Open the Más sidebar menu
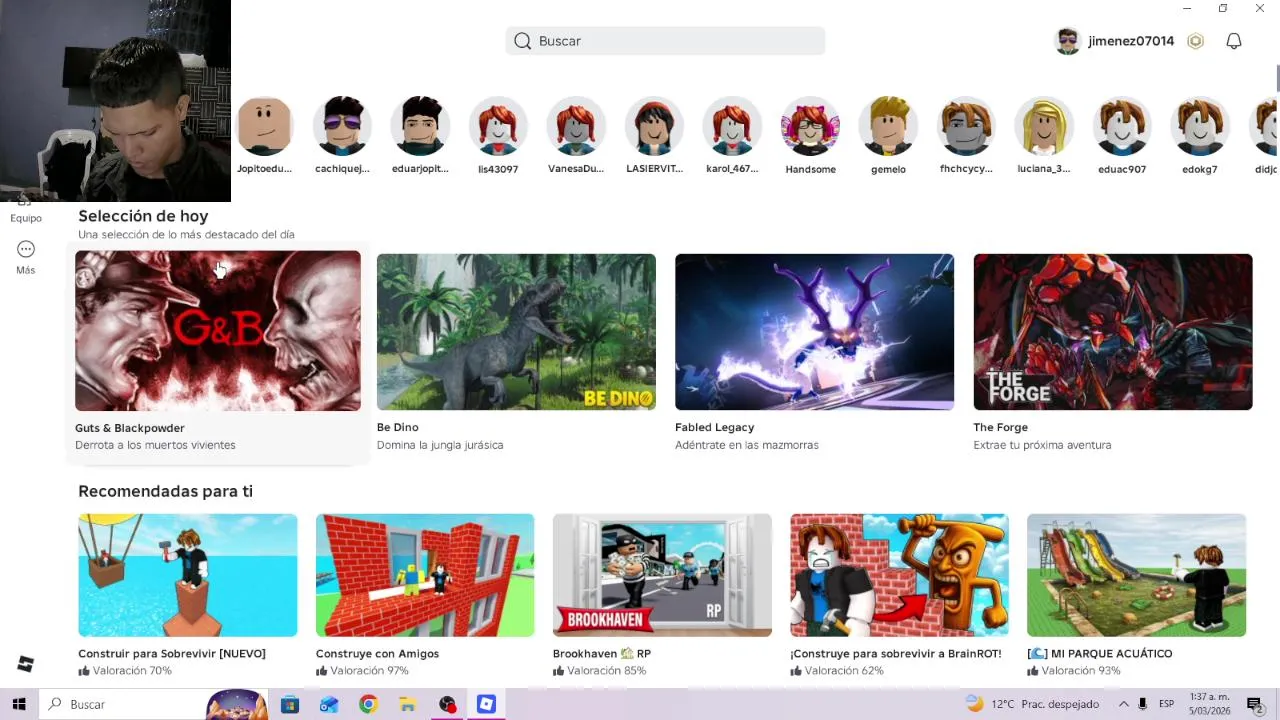Image resolution: width=1280 pixels, height=720 pixels. [x=26, y=257]
